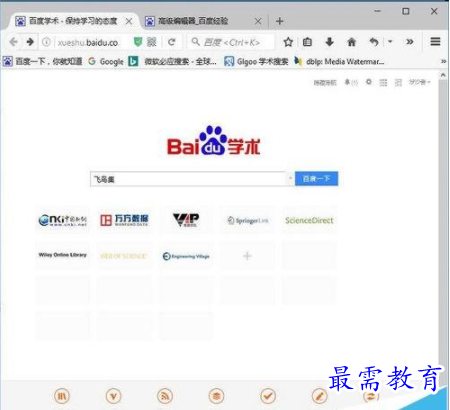Switch to grid view icon
This screenshot has width=450, height=410.
click(x=383, y=82)
